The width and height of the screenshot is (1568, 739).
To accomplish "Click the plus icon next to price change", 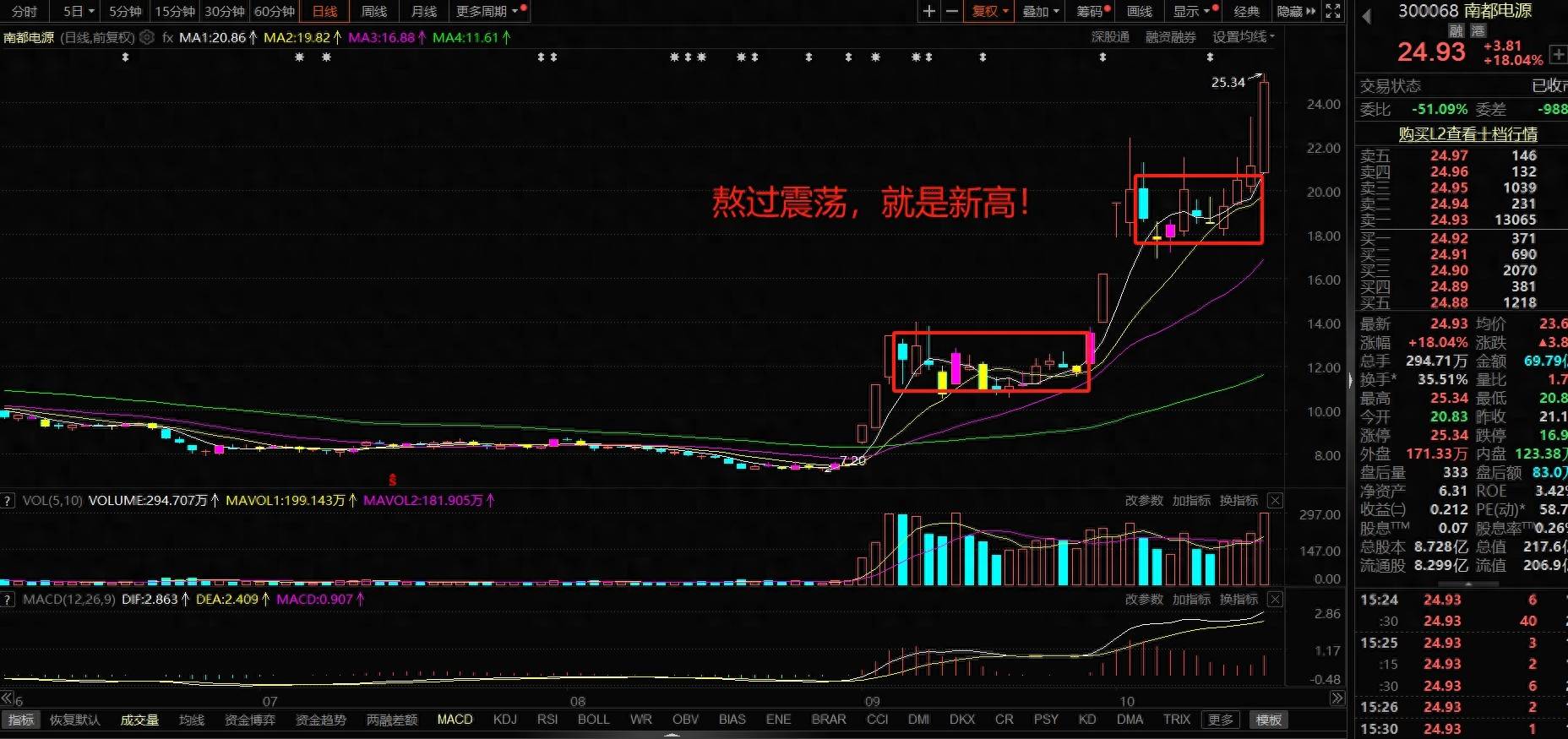I will coord(1559,54).
